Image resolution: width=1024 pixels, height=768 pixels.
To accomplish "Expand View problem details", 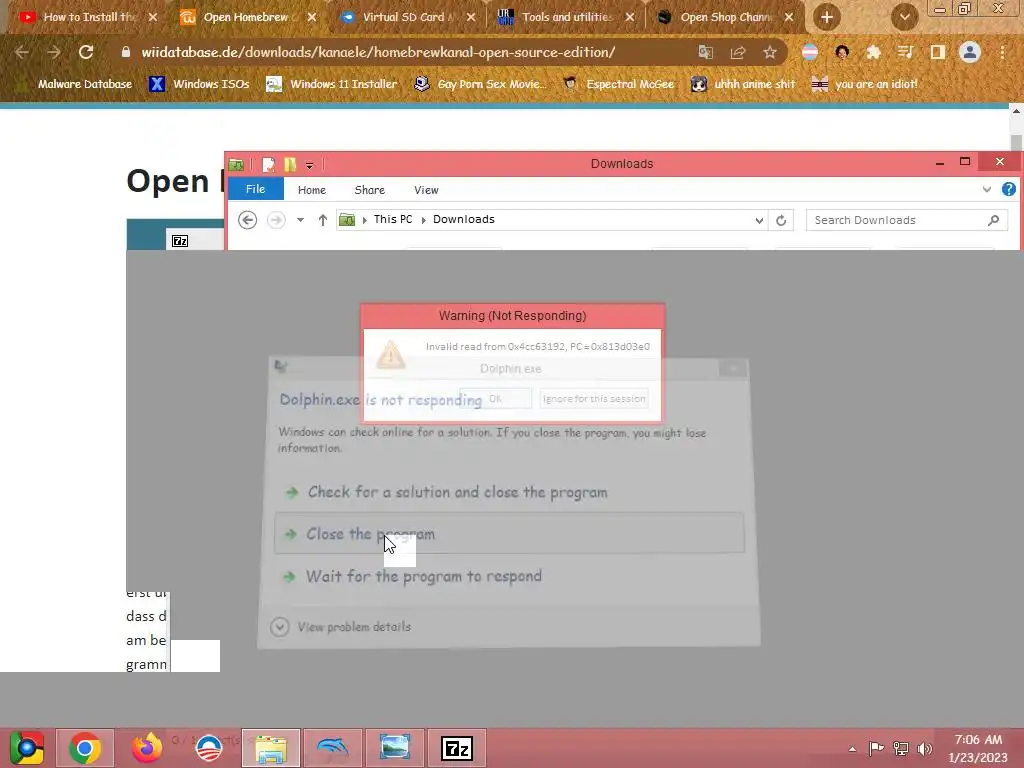I will [341, 627].
